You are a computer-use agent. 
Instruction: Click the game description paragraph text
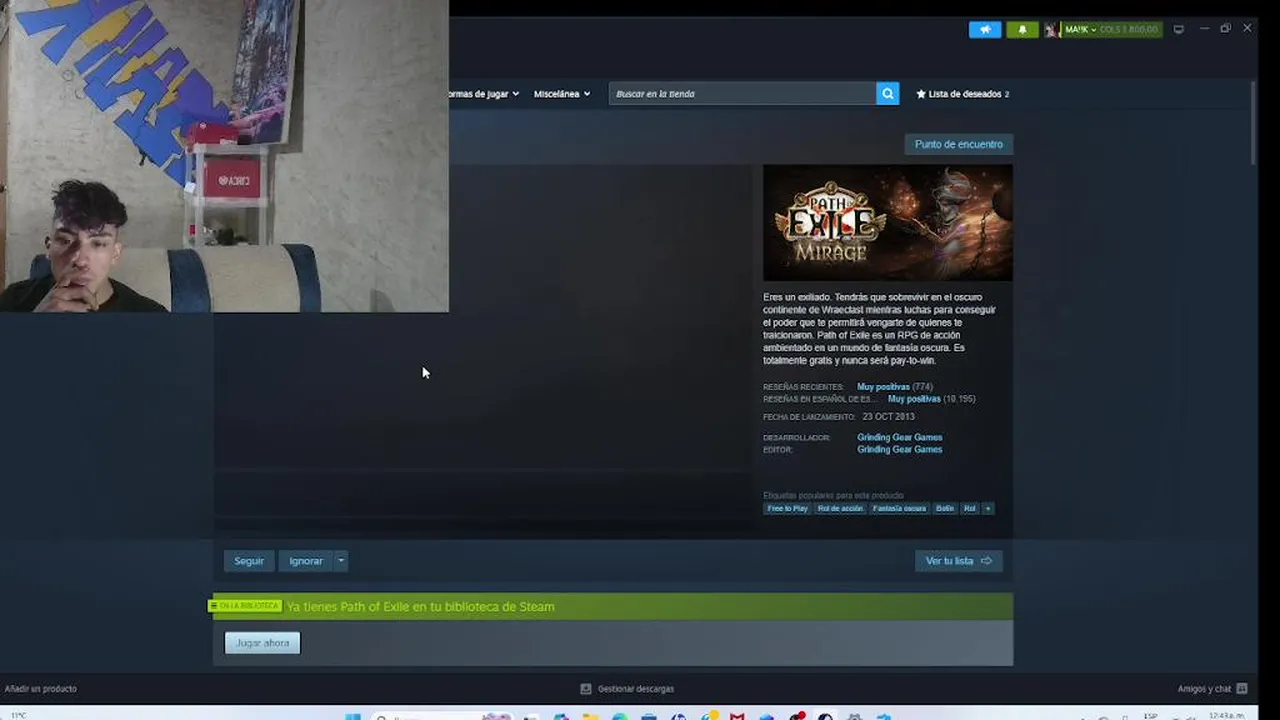[x=880, y=329]
